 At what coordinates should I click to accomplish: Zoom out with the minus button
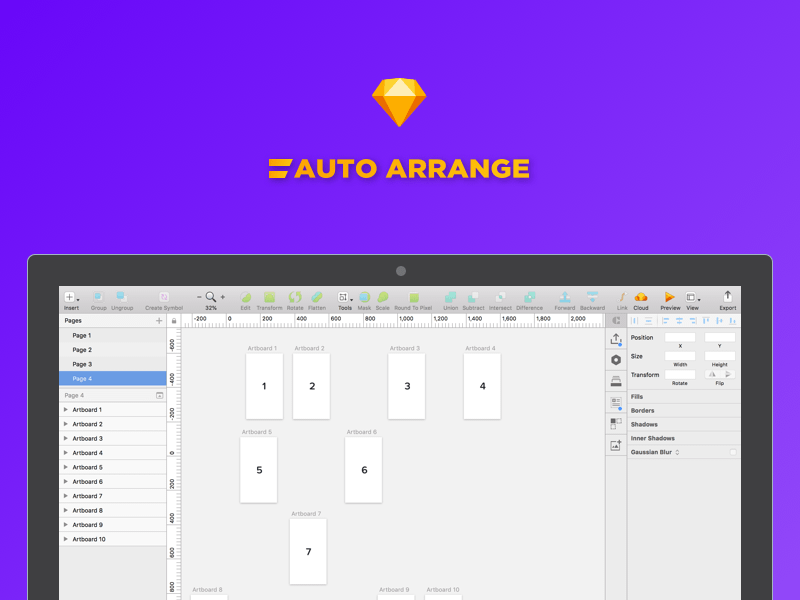point(199,297)
